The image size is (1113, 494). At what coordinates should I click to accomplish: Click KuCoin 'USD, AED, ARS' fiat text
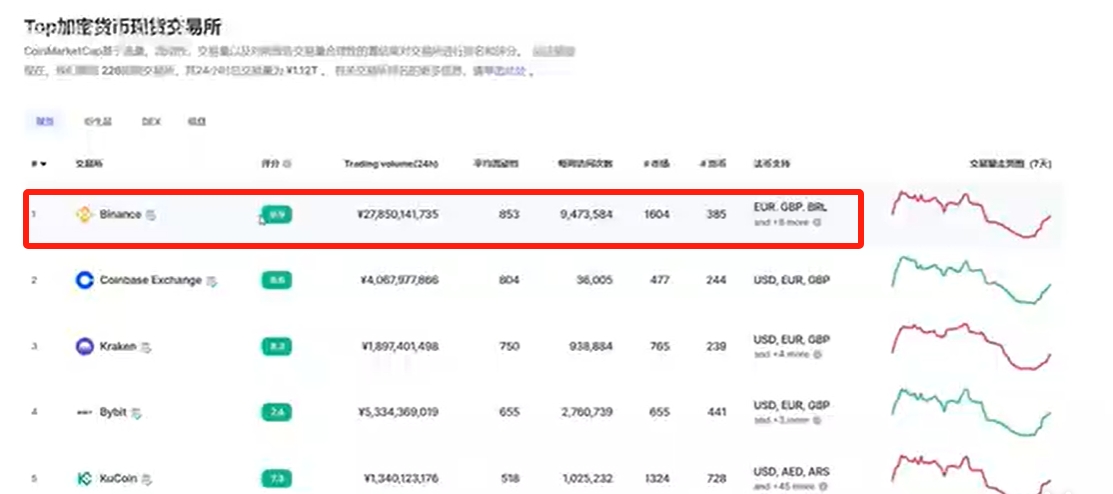point(791,472)
